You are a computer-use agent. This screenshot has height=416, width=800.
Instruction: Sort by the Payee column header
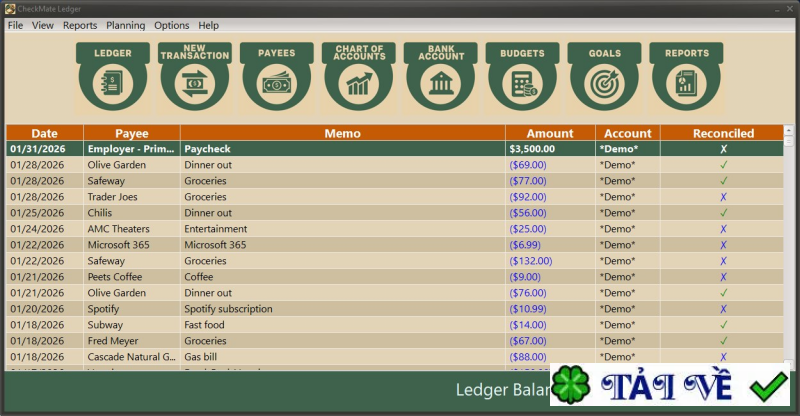(132, 133)
